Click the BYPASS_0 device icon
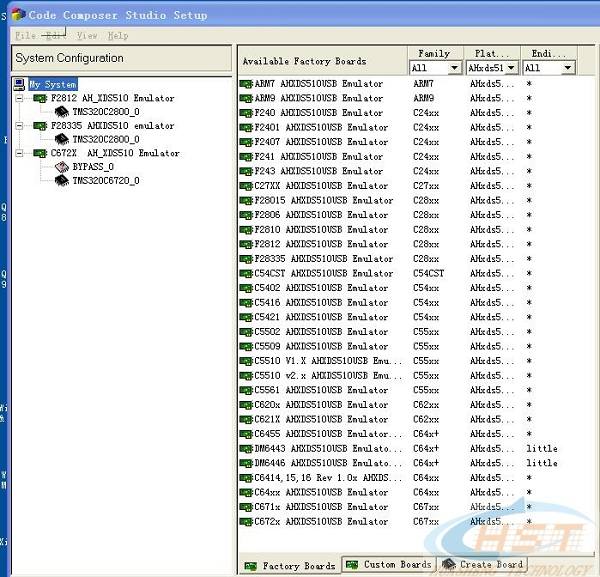 coord(62,167)
